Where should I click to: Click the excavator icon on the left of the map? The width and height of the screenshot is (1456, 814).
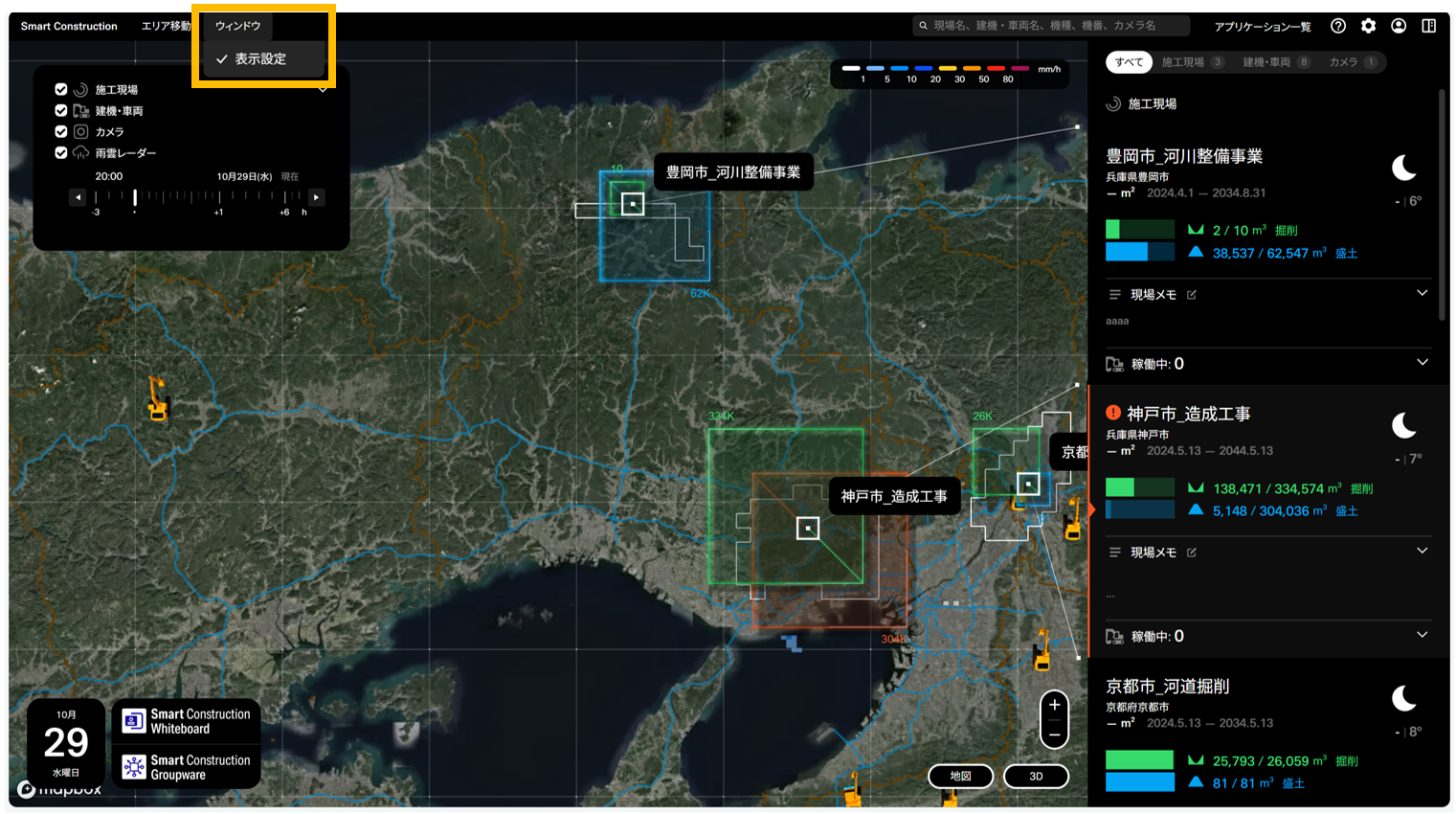point(157,397)
